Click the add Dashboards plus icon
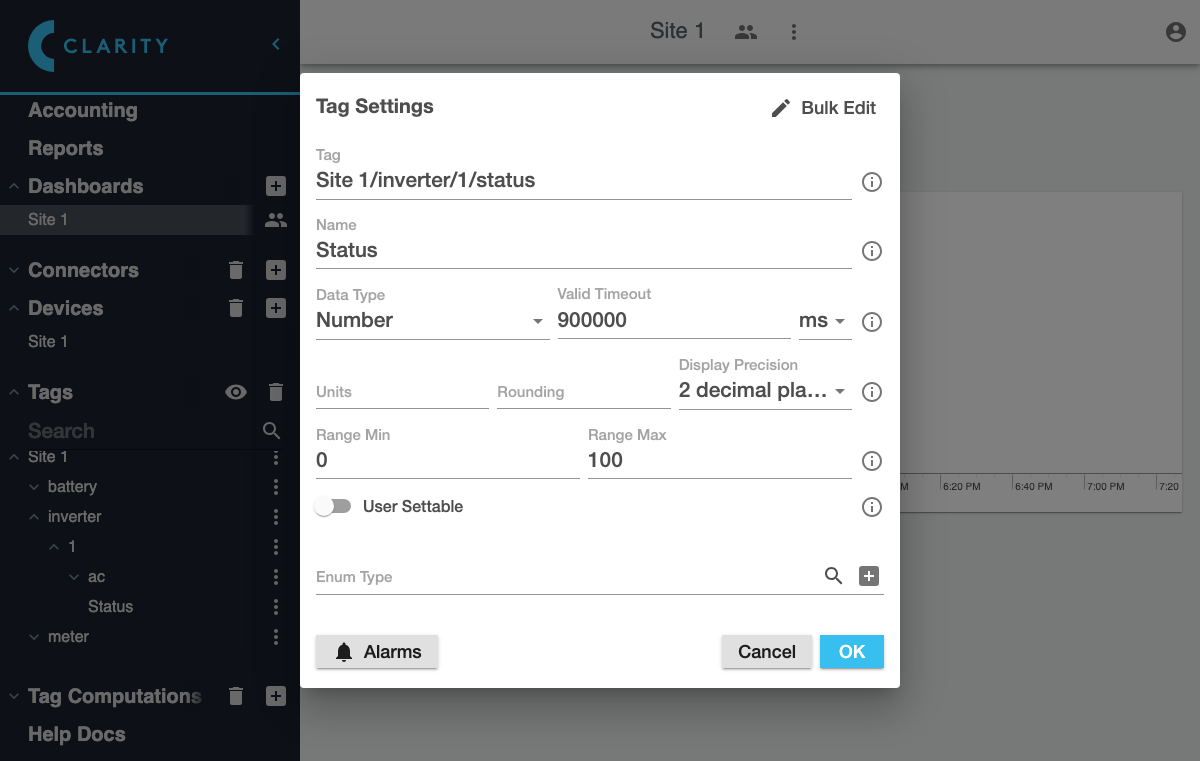Screen dimensions: 1200x761 coord(276,186)
